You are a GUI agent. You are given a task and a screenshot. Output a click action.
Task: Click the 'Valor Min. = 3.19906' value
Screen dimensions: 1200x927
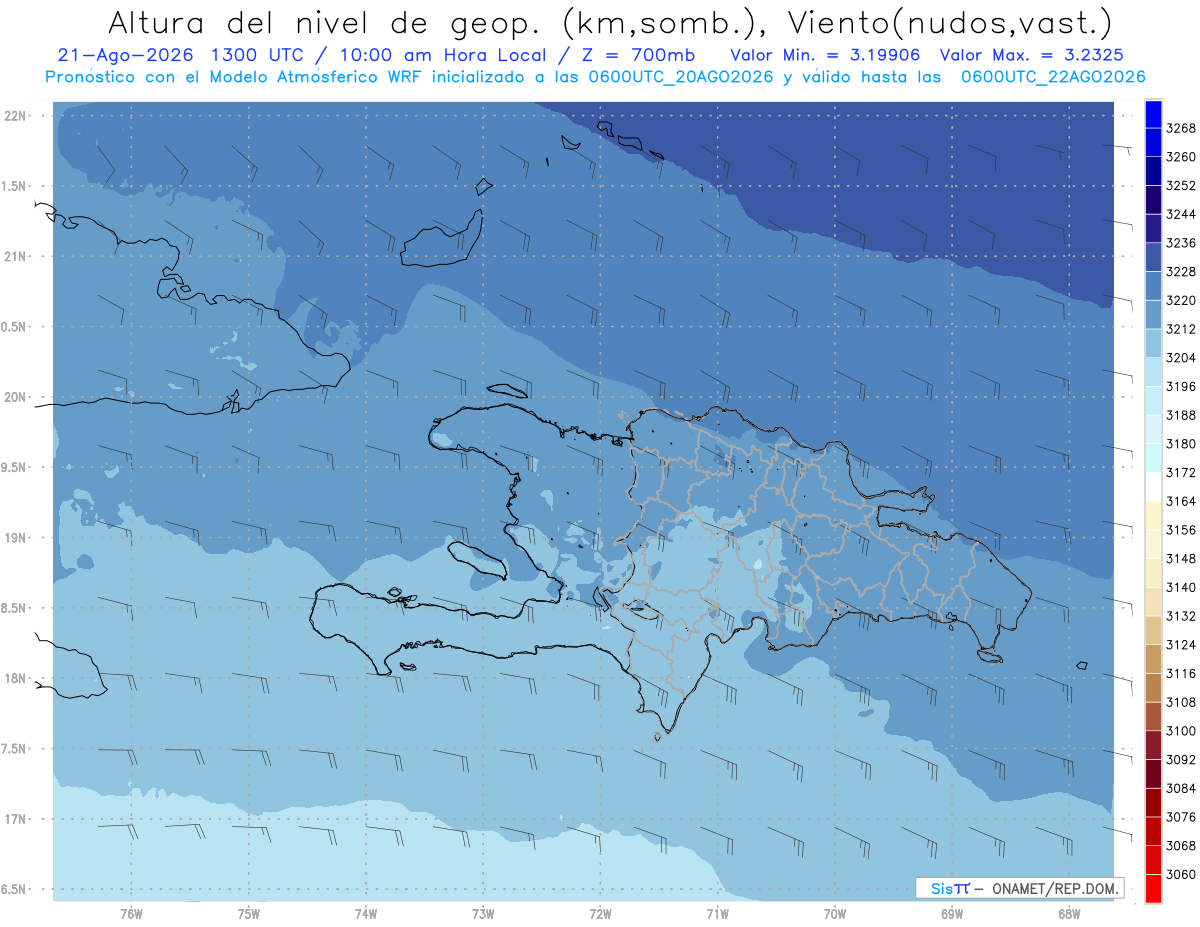pyautogui.click(x=826, y=56)
